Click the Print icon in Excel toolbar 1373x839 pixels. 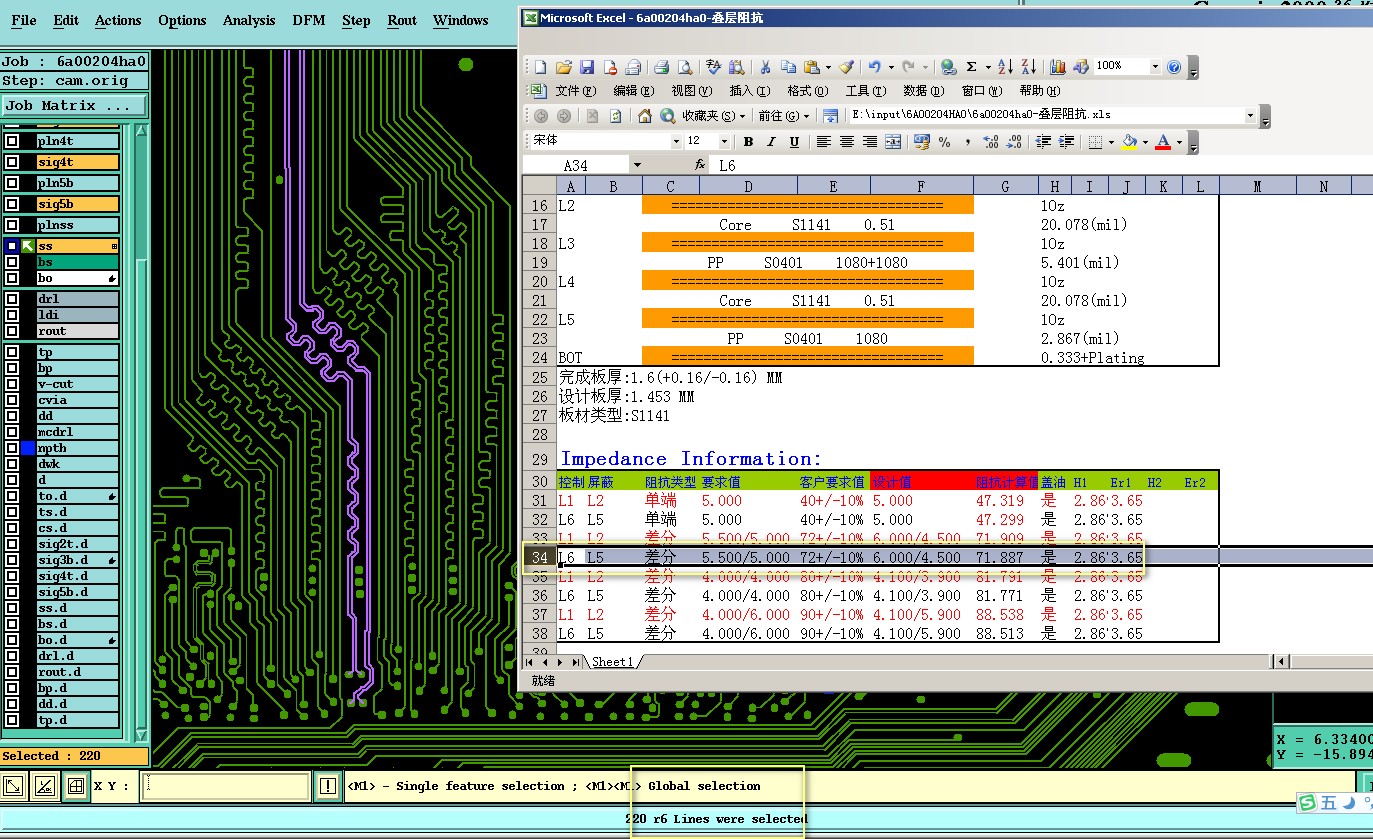[x=661, y=67]
